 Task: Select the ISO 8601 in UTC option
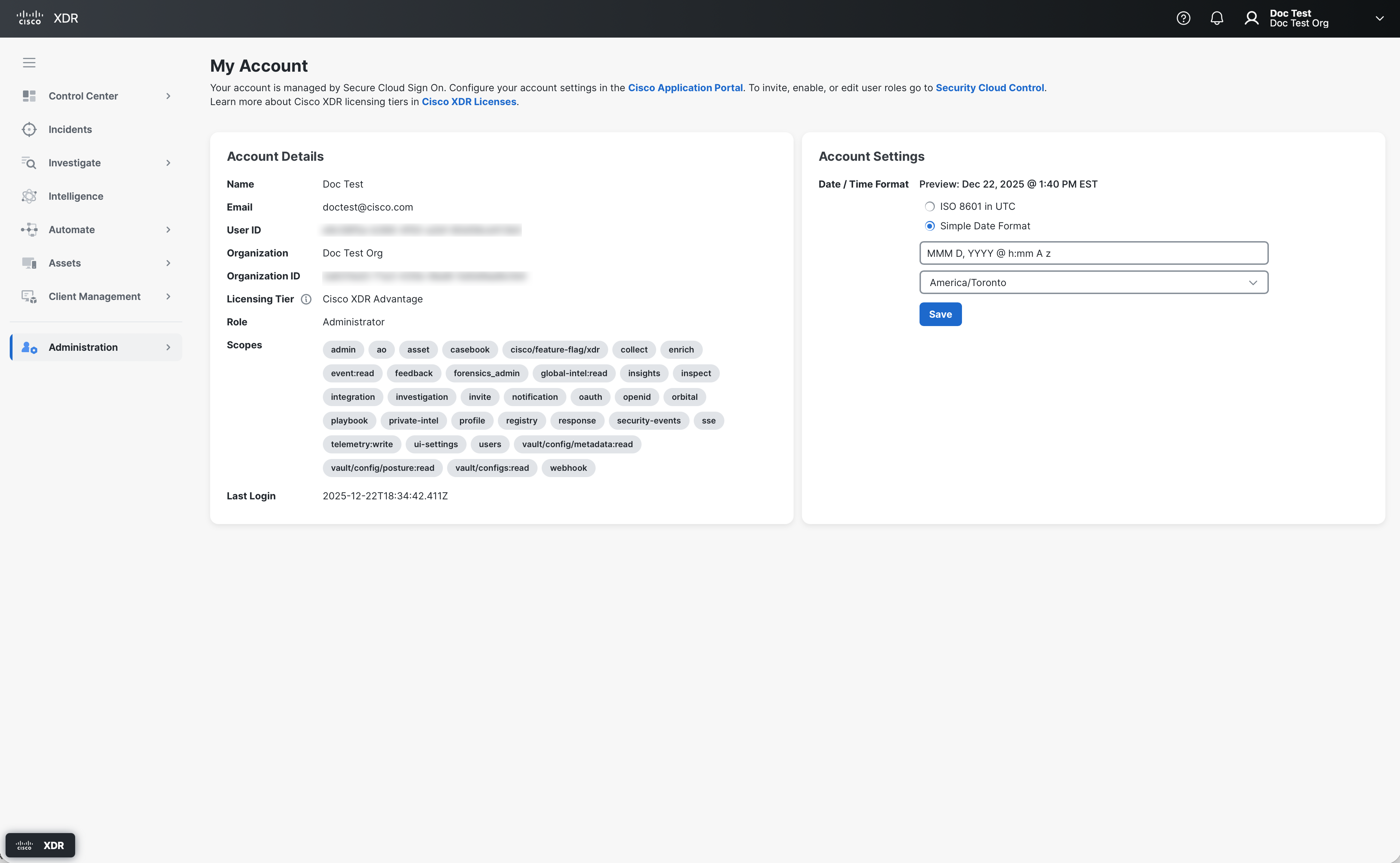coord(929,207)
